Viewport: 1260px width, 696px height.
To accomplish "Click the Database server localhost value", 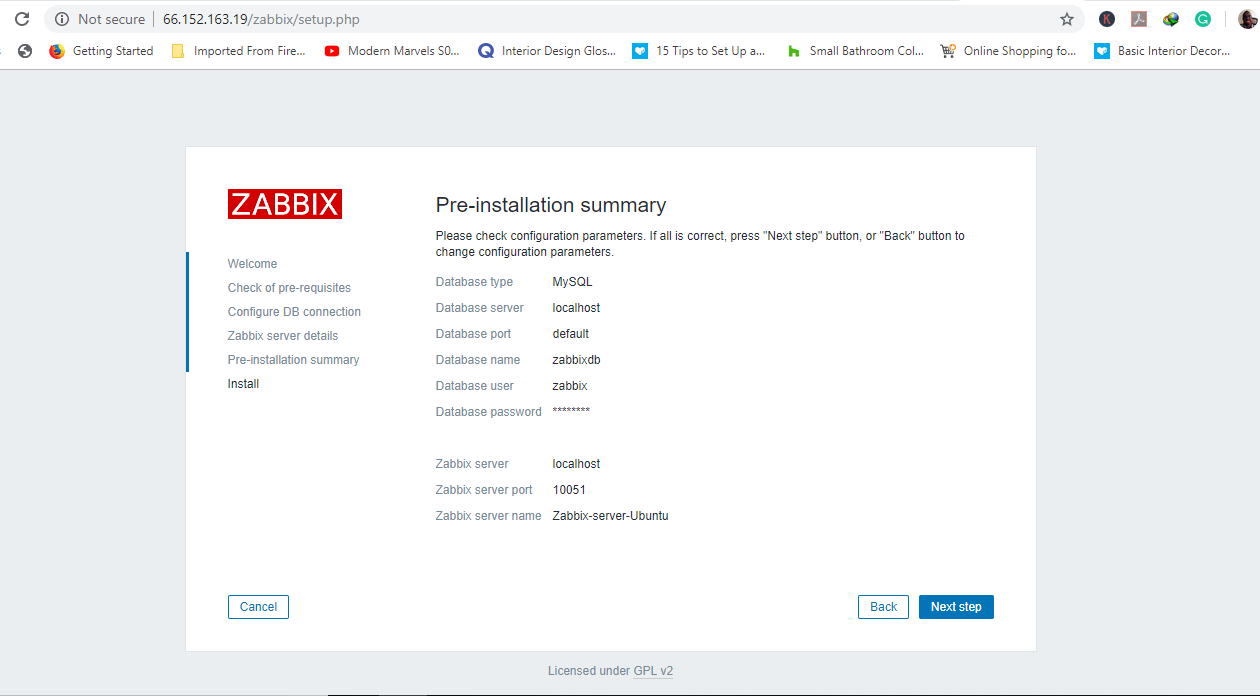I will coord(576,308).
